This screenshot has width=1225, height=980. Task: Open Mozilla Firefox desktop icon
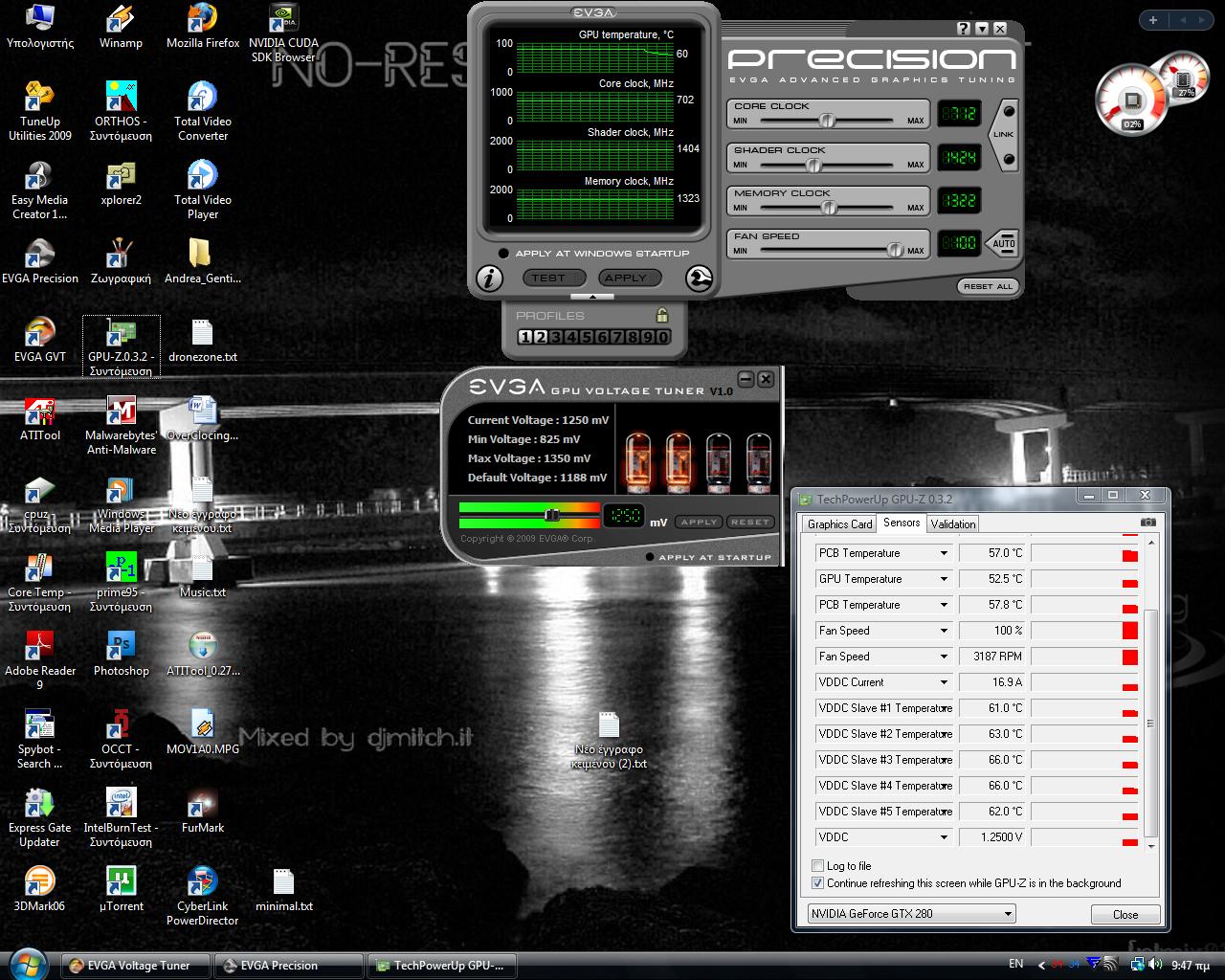click(x=203, y=27)
